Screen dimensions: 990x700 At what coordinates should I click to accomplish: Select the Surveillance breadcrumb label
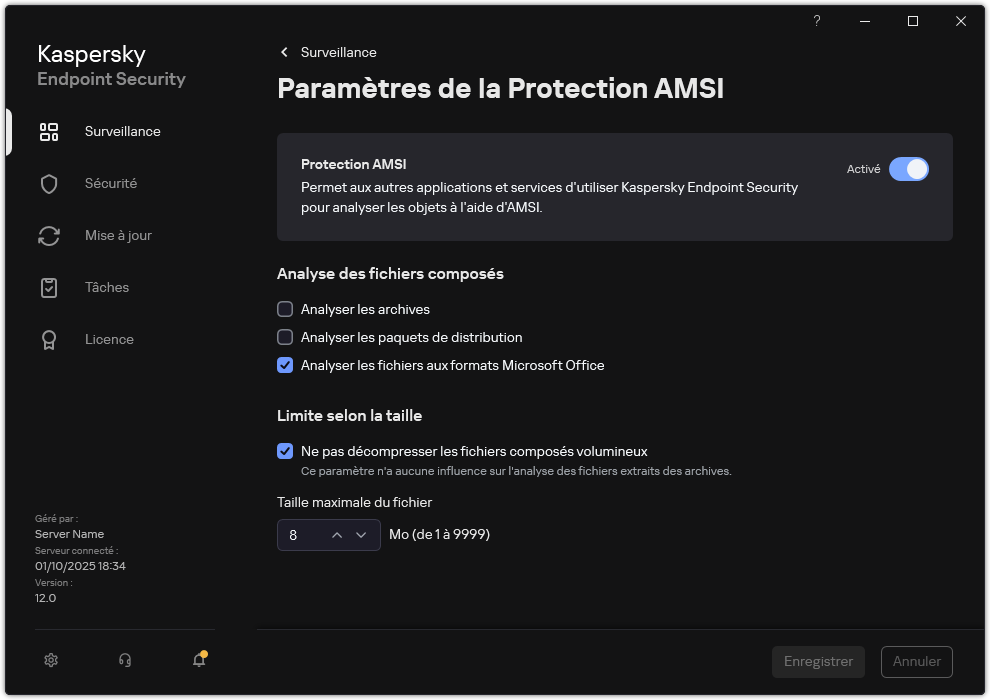point(339,52)
